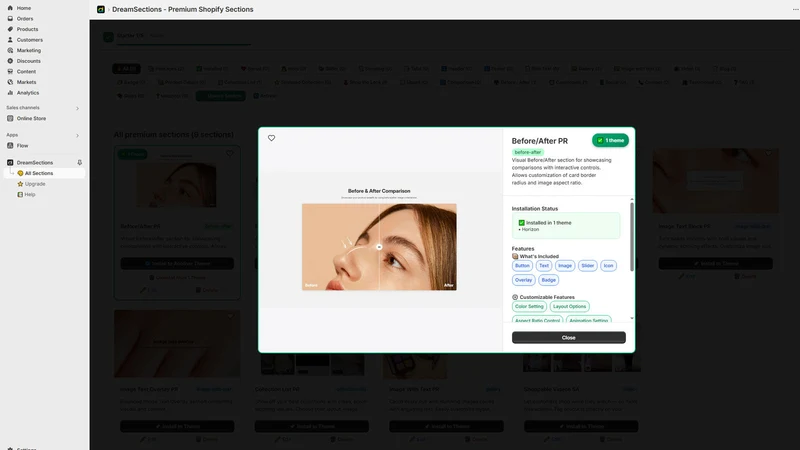This screenshot has width=800, height=450.
Task: Click the Before & After Comparison heading
Action: pyautogui.click(x=379, y=191)
